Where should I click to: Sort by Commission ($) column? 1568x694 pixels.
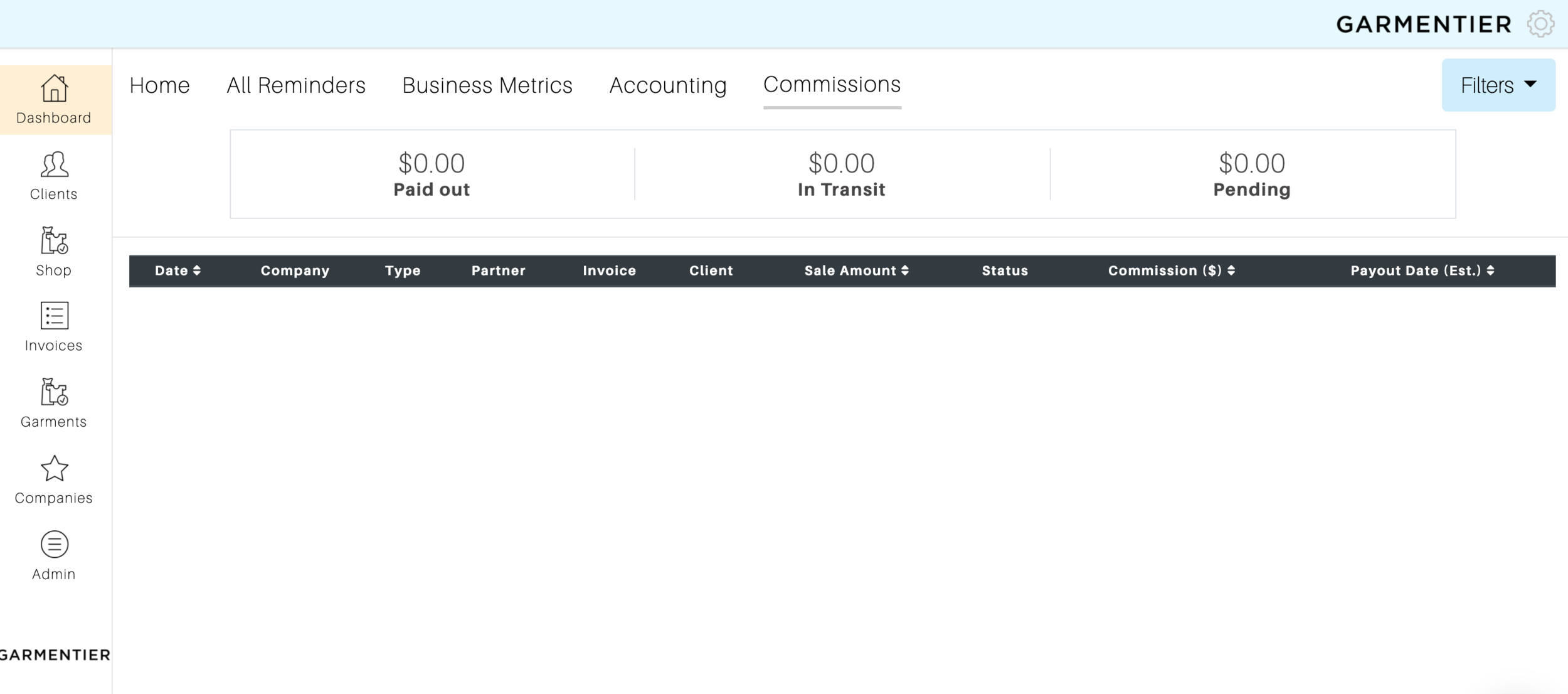1171,270
